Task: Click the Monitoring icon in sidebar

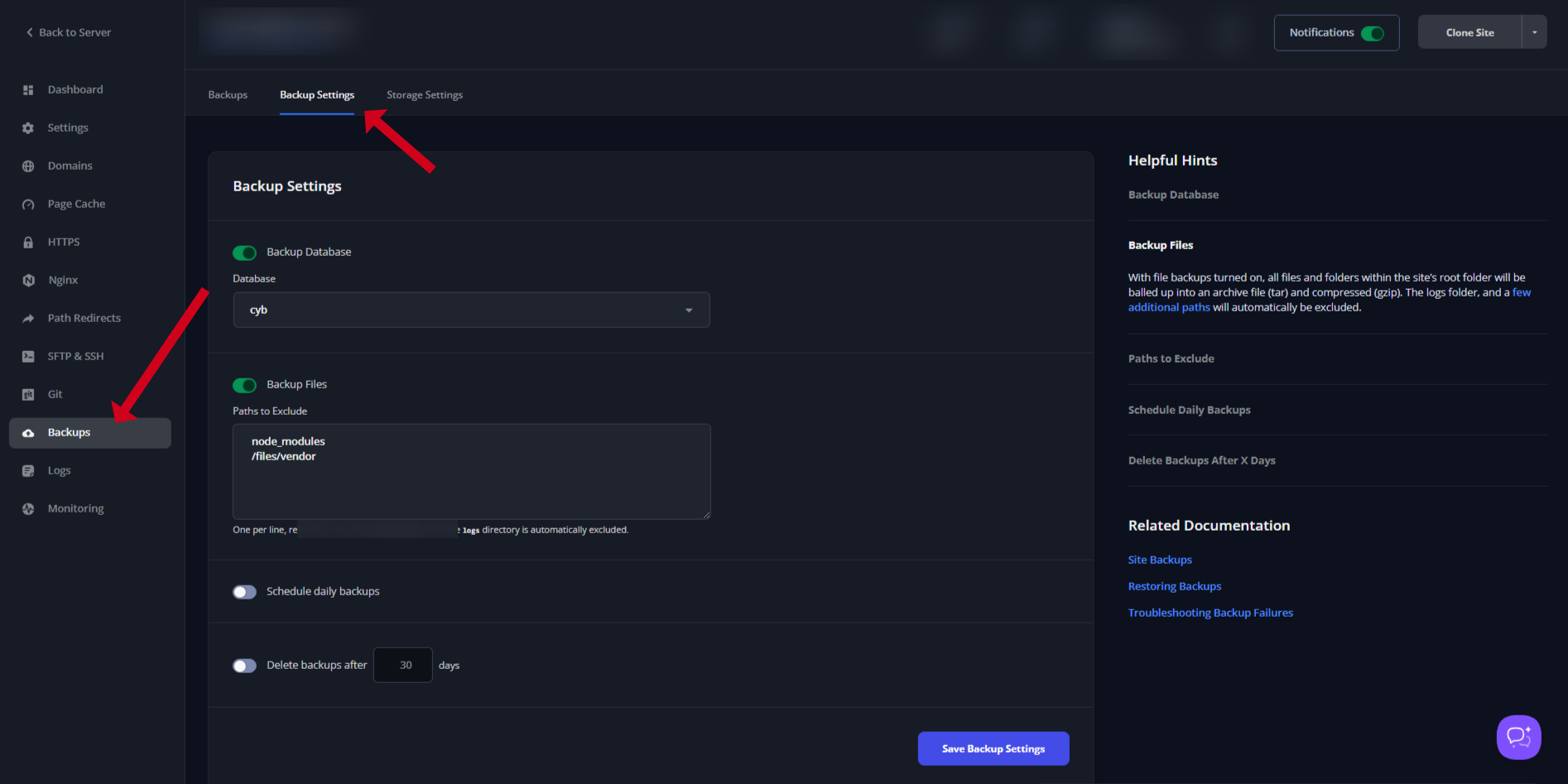Action: coord(28,509)
